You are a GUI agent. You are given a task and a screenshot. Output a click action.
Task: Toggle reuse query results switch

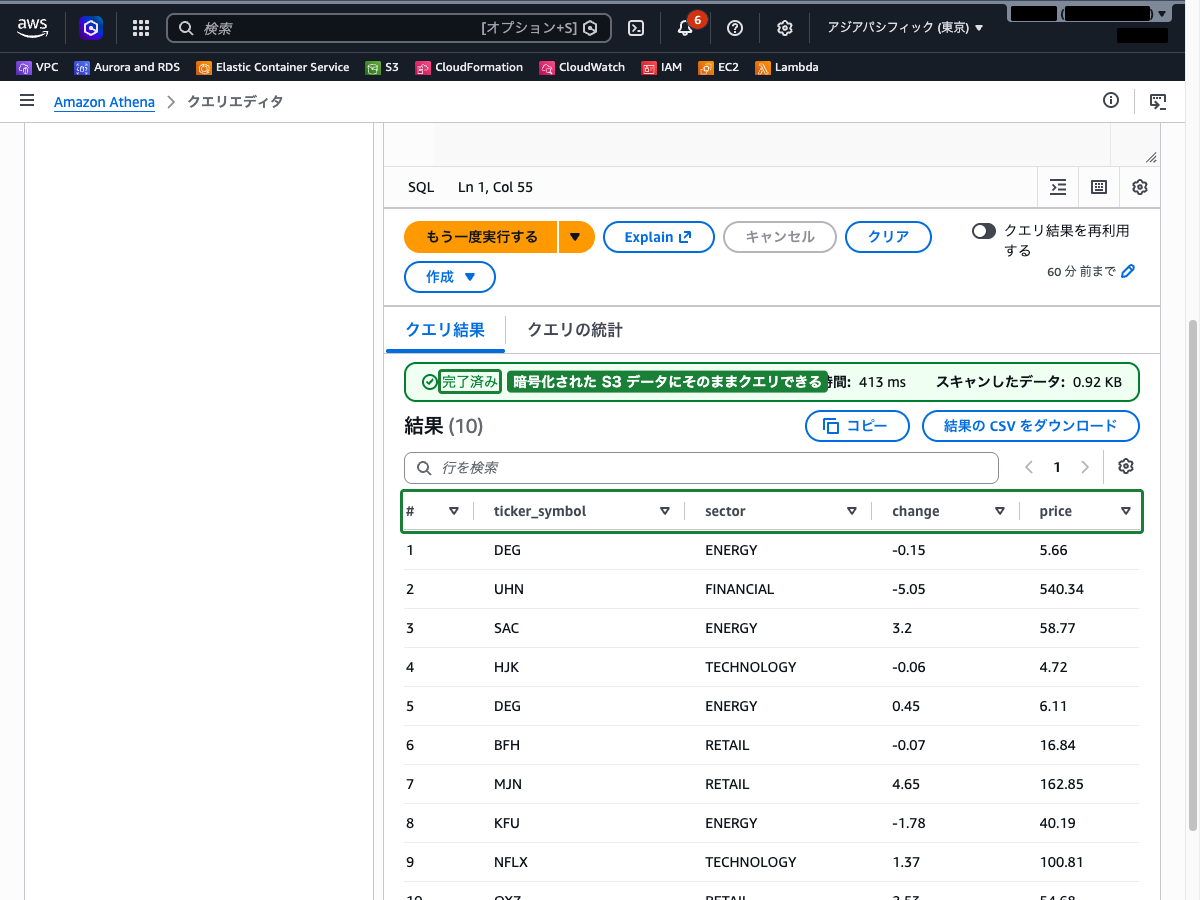(x=984, y=231)
